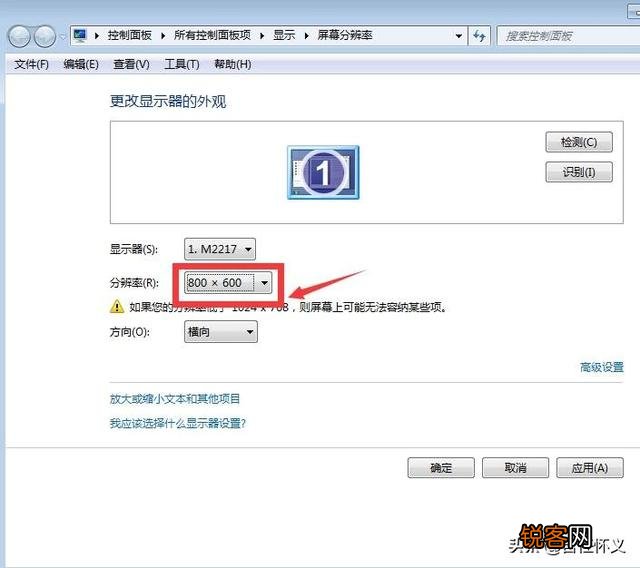Click the 屏幕分辨率 breadcrumb
640x568 pixels.
click(345, 36)
